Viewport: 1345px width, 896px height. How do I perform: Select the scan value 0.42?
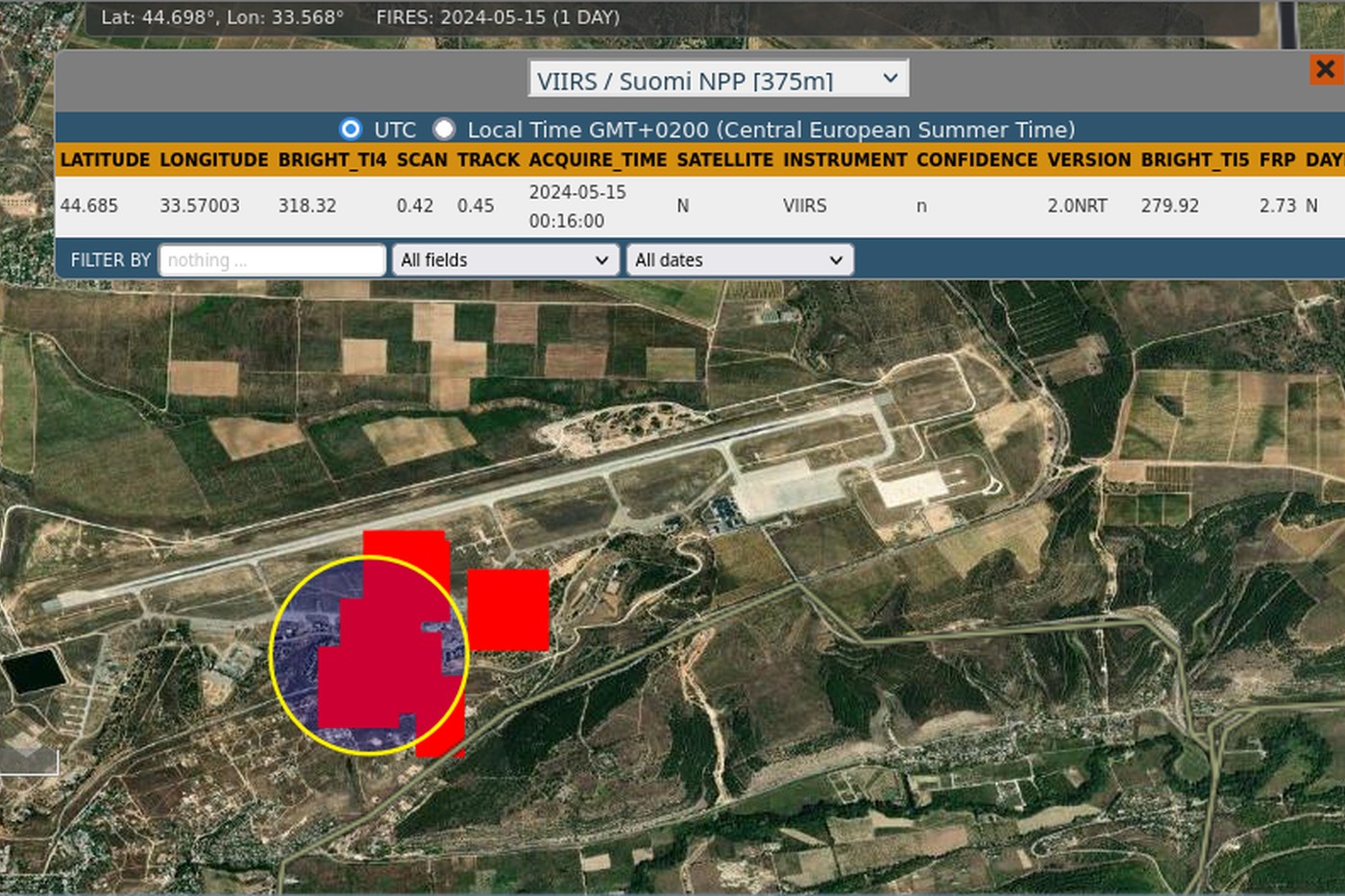[x=415, y=206]
